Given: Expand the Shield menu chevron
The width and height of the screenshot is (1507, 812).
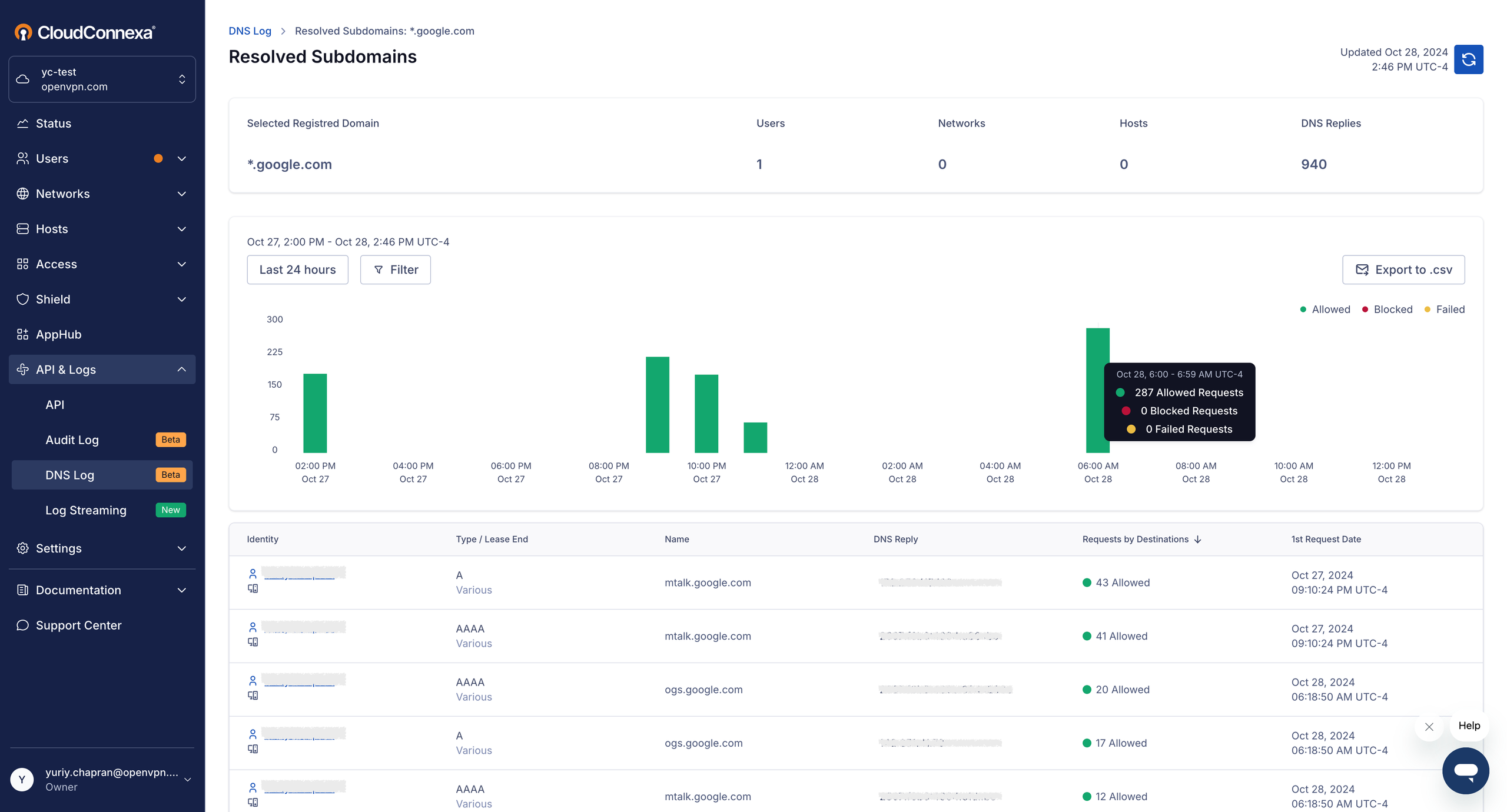Looking at the screenshot, I should (x=181, y=299).
